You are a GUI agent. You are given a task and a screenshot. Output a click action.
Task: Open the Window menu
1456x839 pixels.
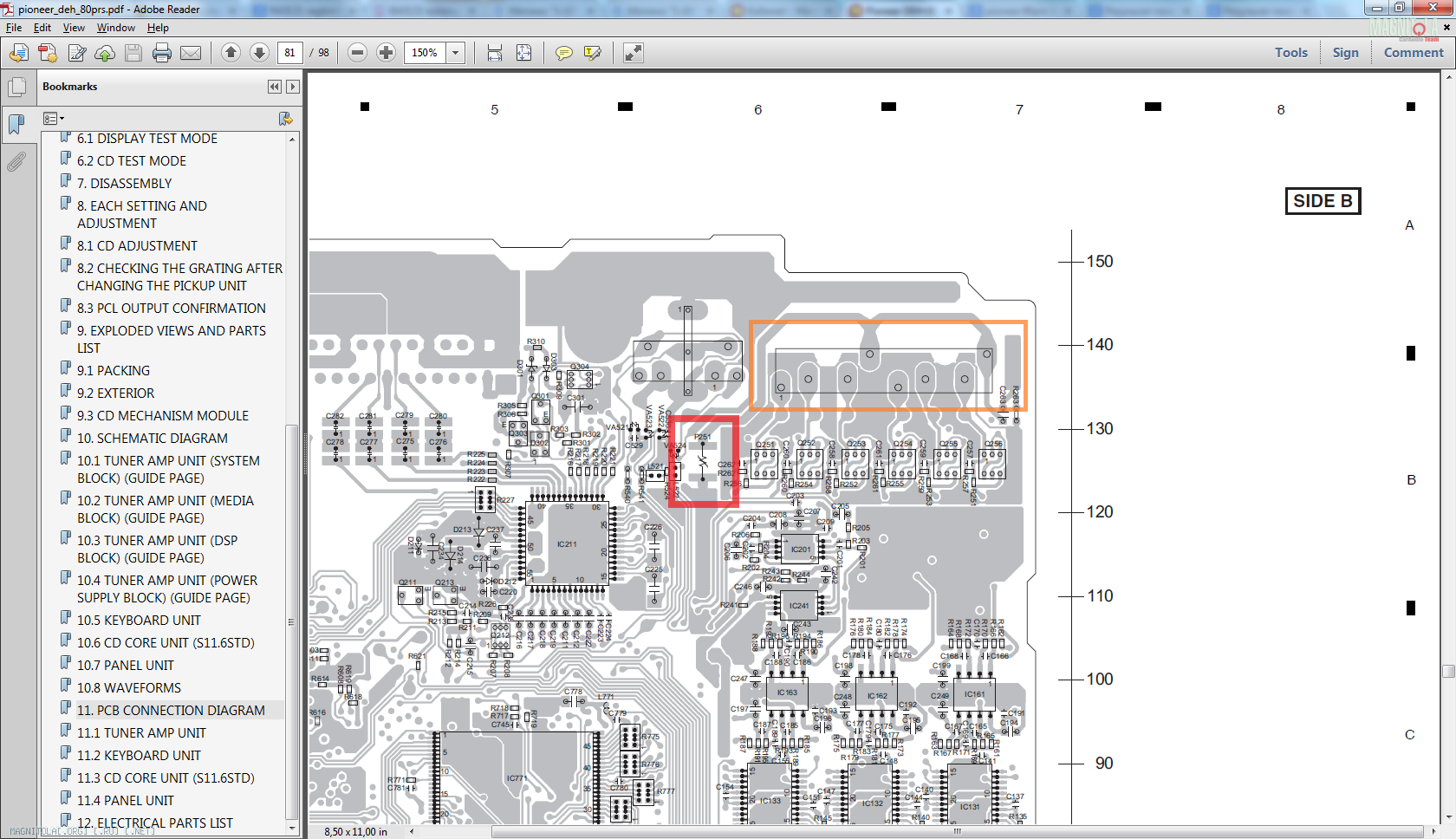116,28
